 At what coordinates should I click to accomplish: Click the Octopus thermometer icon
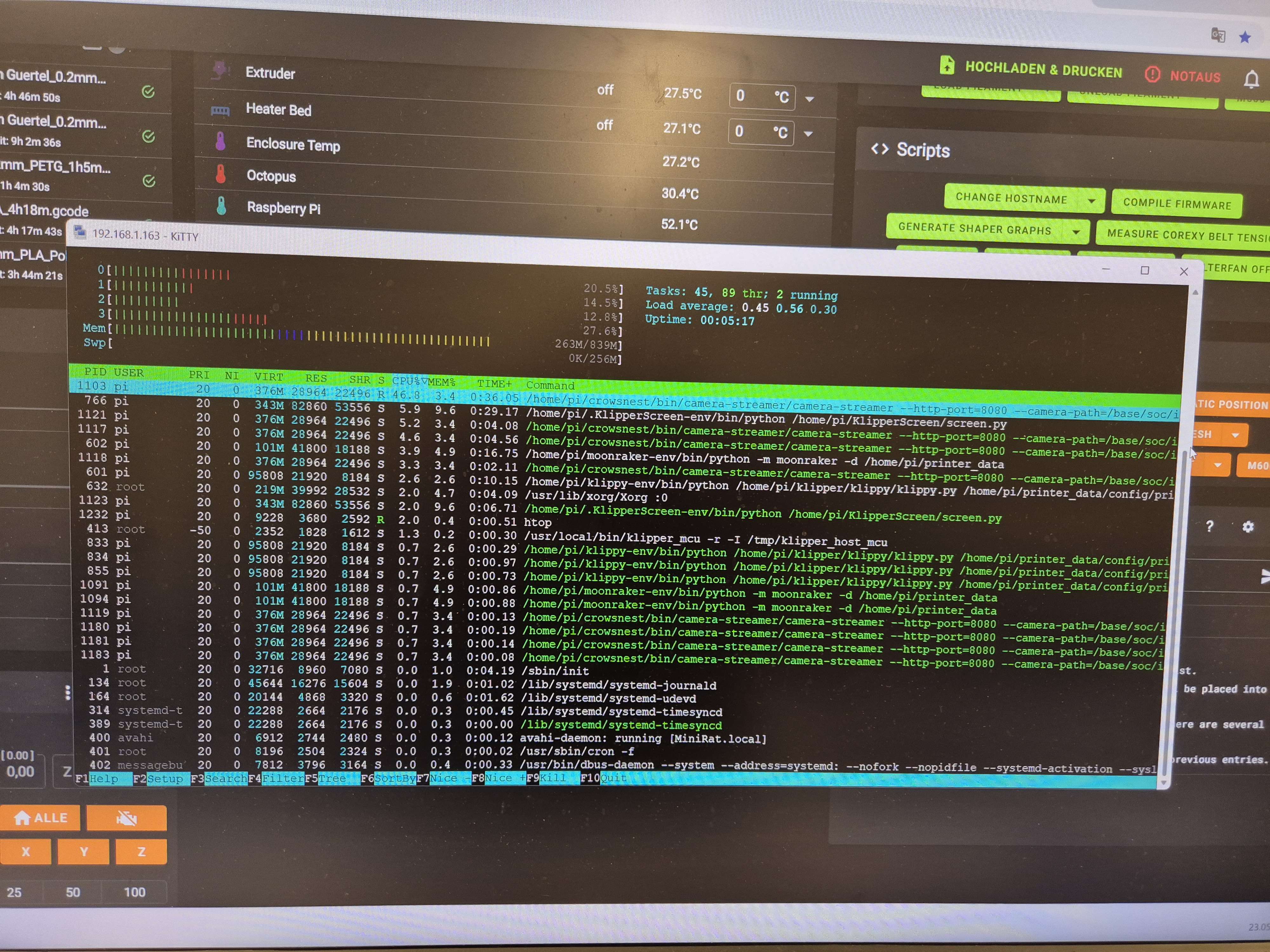click(x=220, y=173)
